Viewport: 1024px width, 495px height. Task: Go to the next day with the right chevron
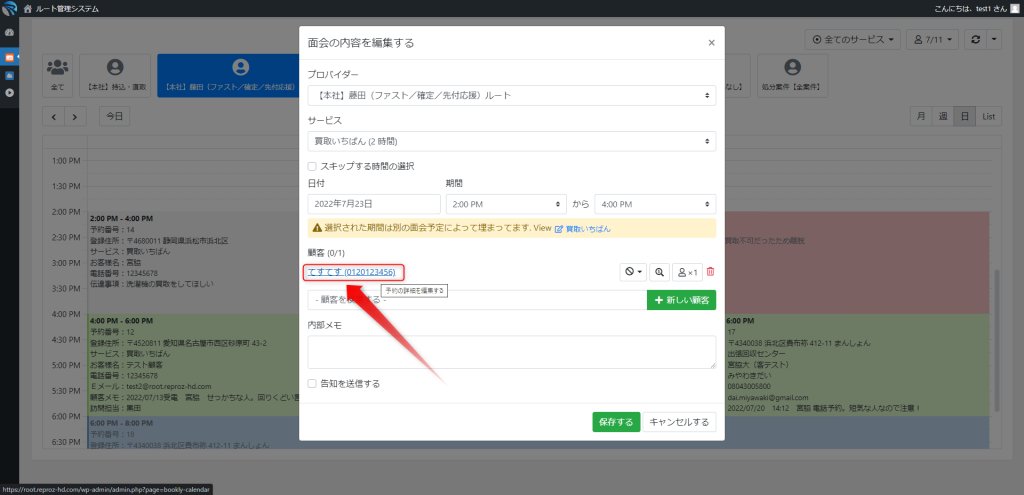pos(76,117)
